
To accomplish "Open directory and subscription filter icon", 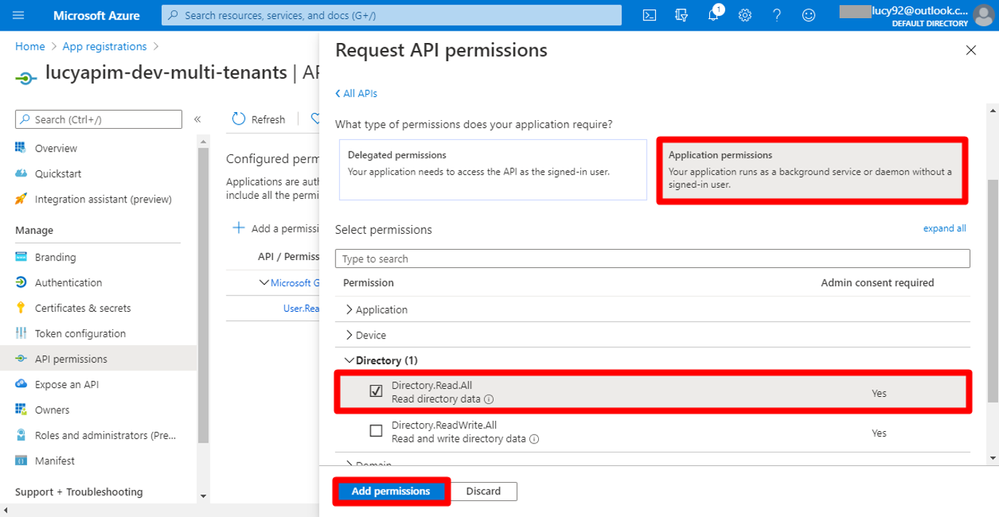I will 682,15.
